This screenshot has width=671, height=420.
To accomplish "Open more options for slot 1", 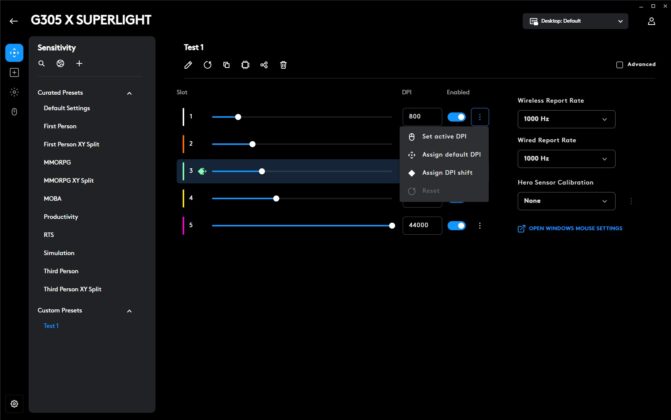I will (x=480, y=117).
